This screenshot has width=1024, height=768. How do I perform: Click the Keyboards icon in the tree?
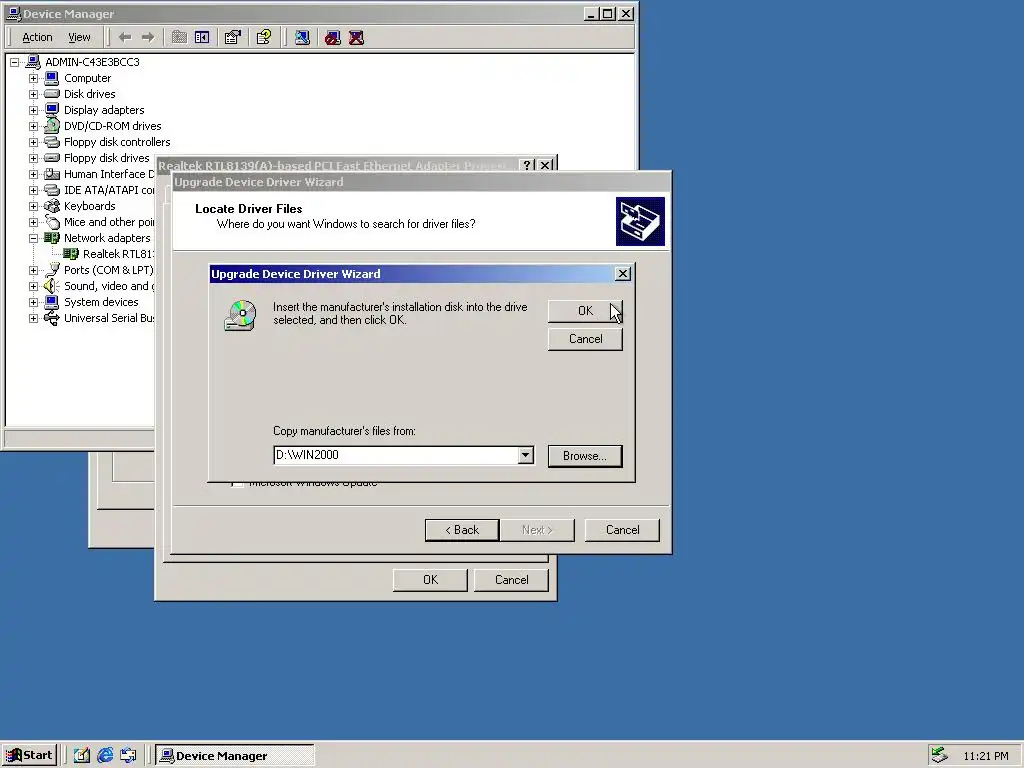[x=52, y=206]
